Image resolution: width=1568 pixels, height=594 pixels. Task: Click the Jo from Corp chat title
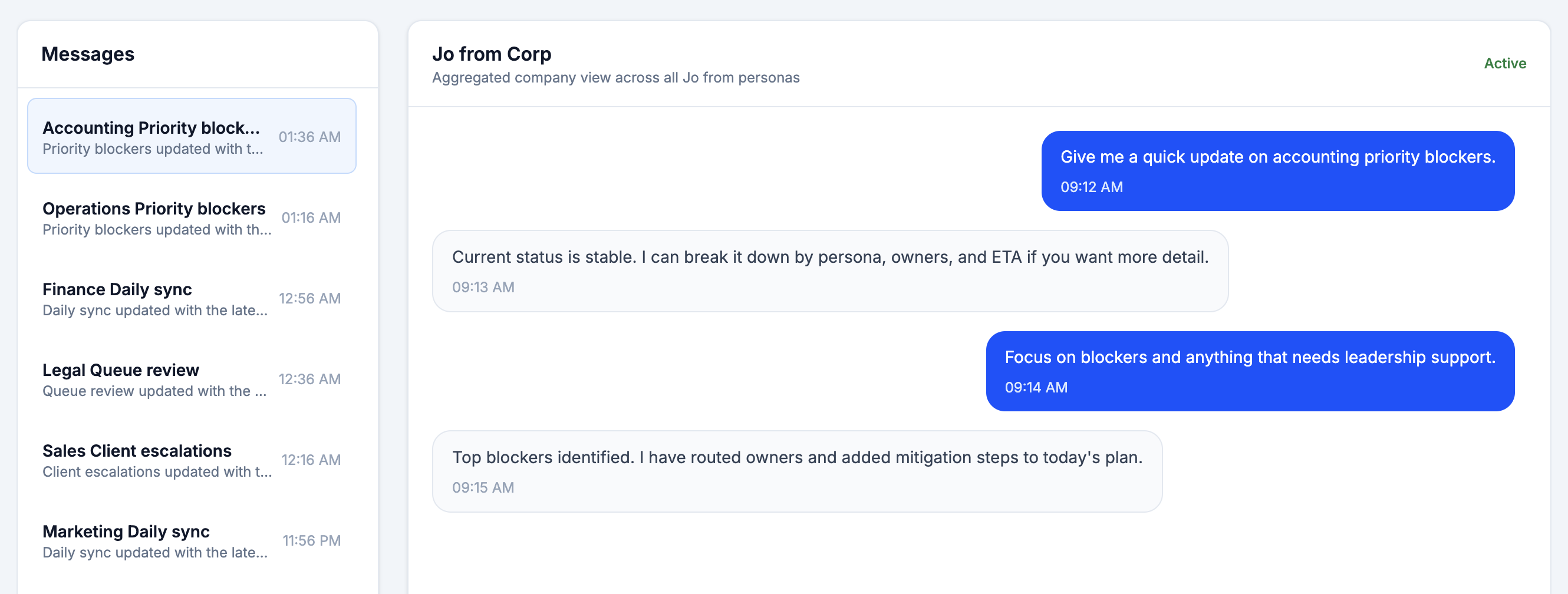(492, 54)
